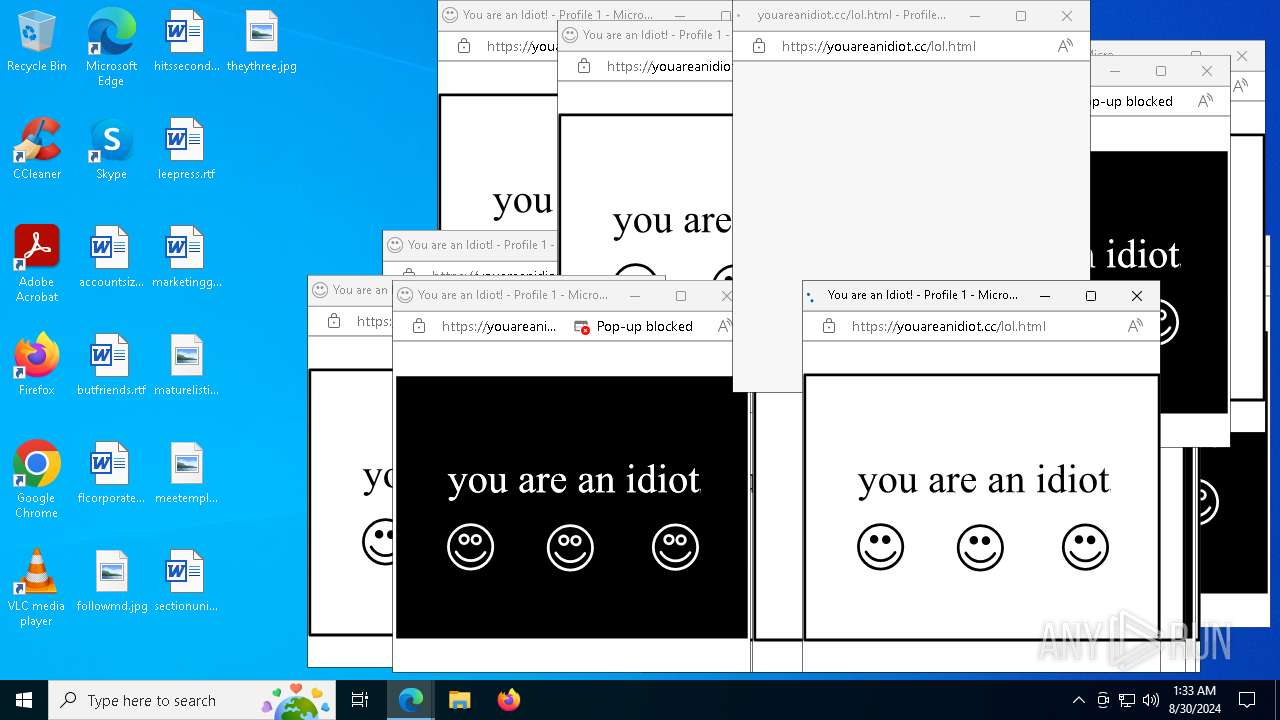This screenshot has width=1280, height=720.
Task: Switch to Edge in the taskbar
Action: coord(411,700)
